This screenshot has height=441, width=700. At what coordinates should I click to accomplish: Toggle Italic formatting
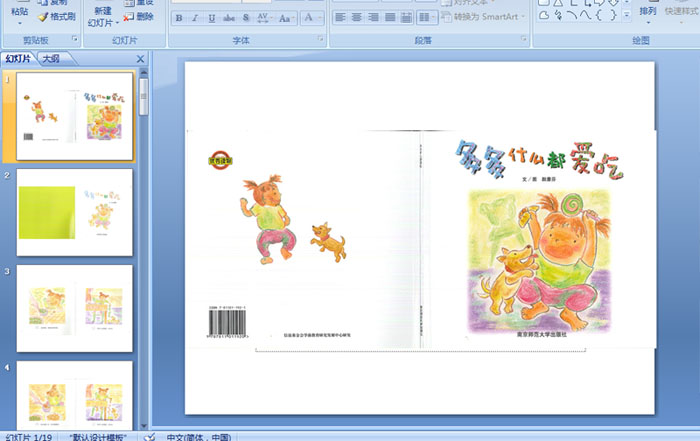(195, 18)
